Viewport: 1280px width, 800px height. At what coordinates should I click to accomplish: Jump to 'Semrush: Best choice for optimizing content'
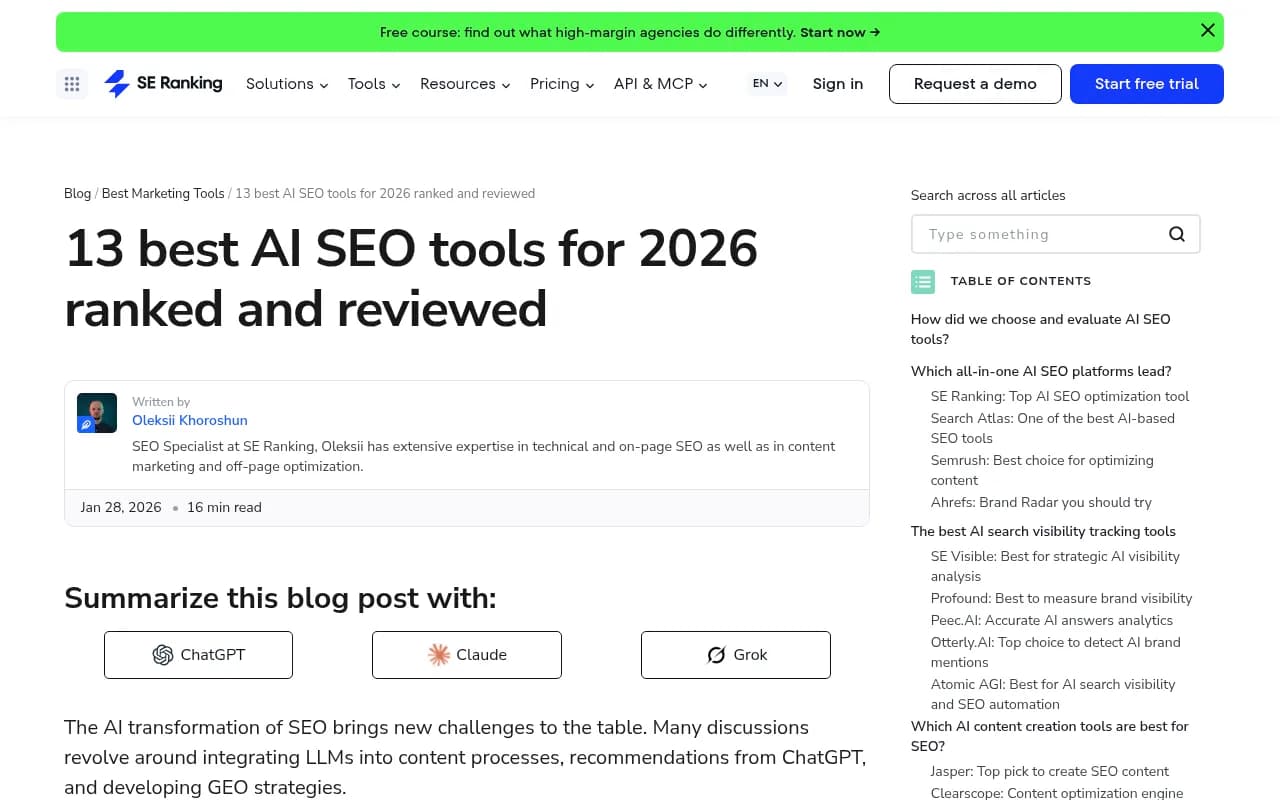pos(1042,470)
